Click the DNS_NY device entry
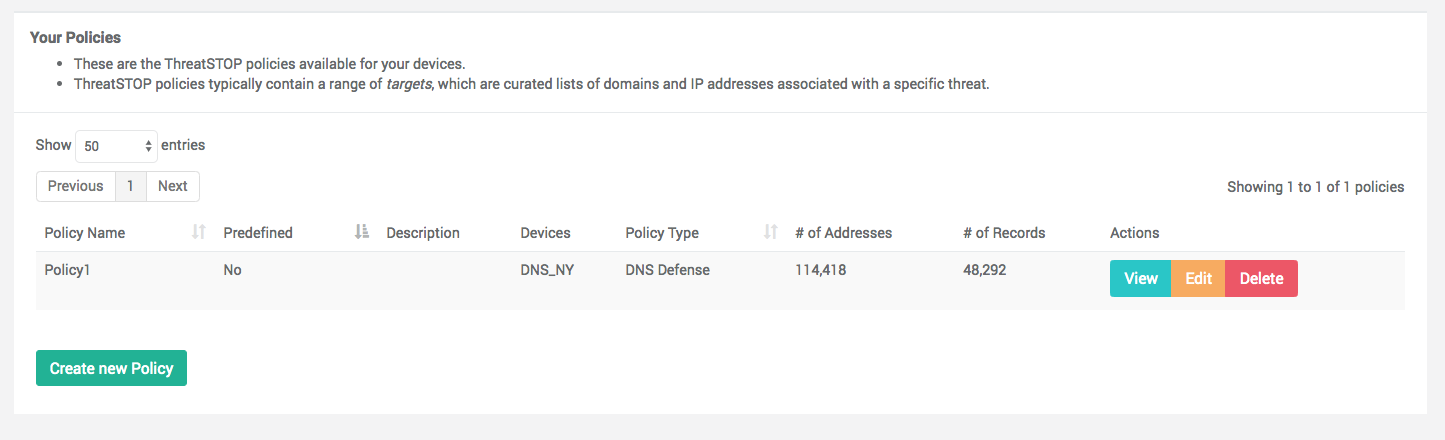Image resolution: width=1445 pixels, height=440 pixels. [547, 270]
